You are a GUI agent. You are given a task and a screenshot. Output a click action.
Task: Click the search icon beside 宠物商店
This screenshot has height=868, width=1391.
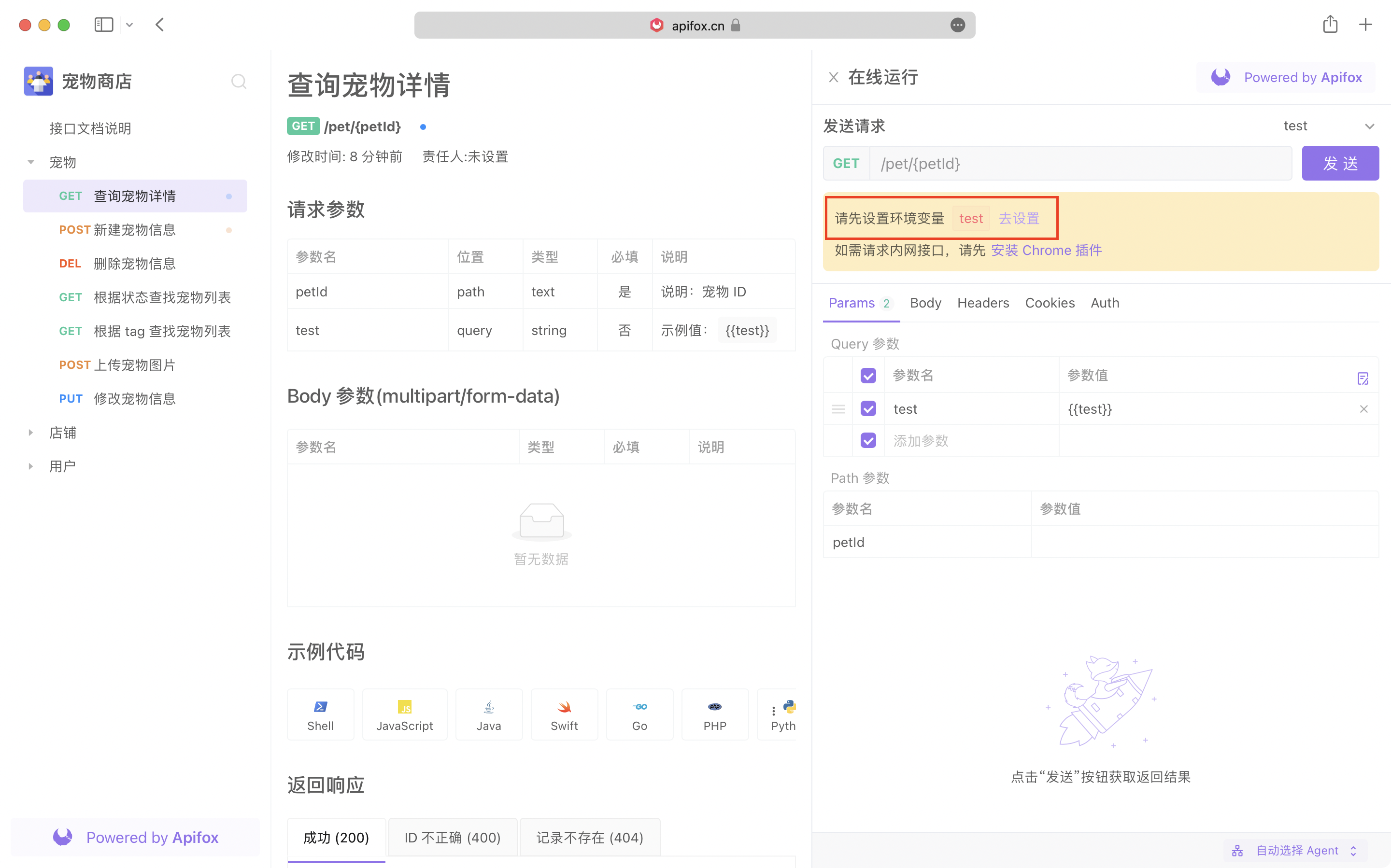tap(238, 82)
